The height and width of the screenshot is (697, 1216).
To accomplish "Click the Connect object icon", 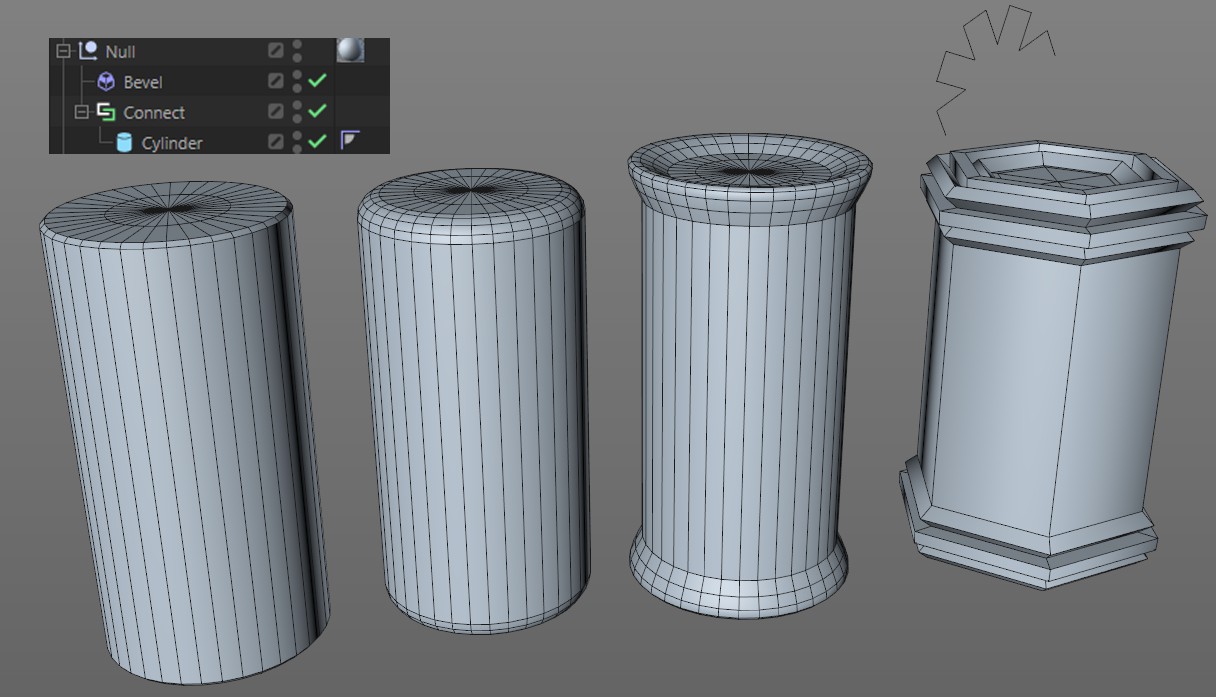I will 106,112.
